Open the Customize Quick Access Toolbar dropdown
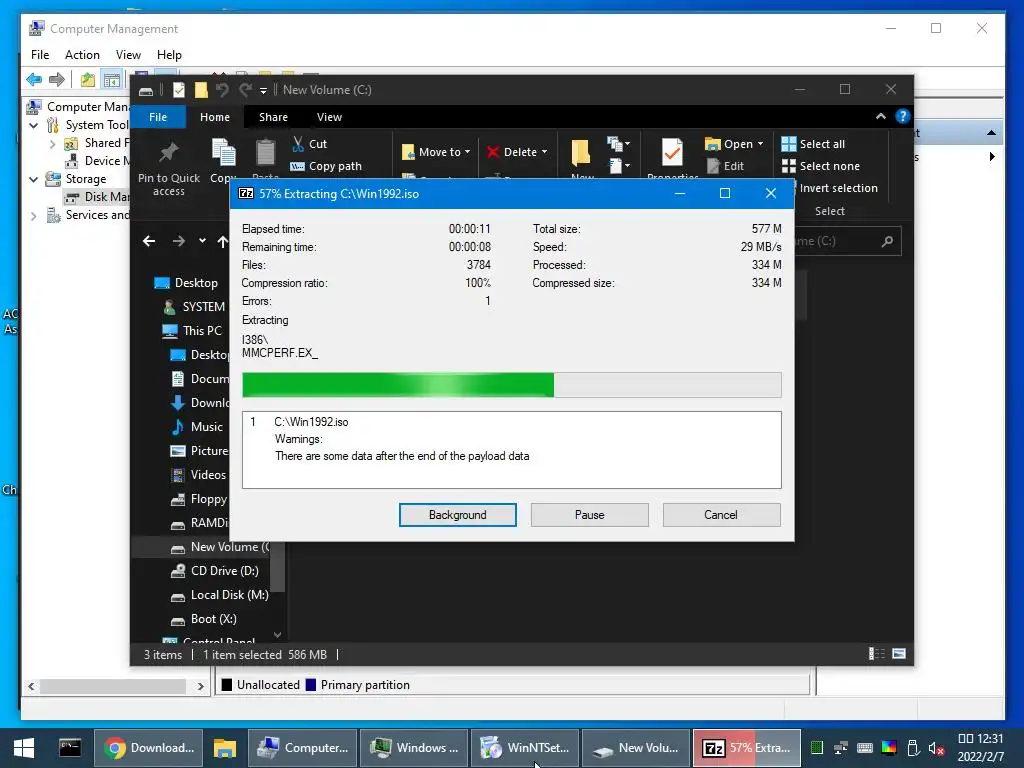The height and width of the screenshot is (768, 1024). 263,91
